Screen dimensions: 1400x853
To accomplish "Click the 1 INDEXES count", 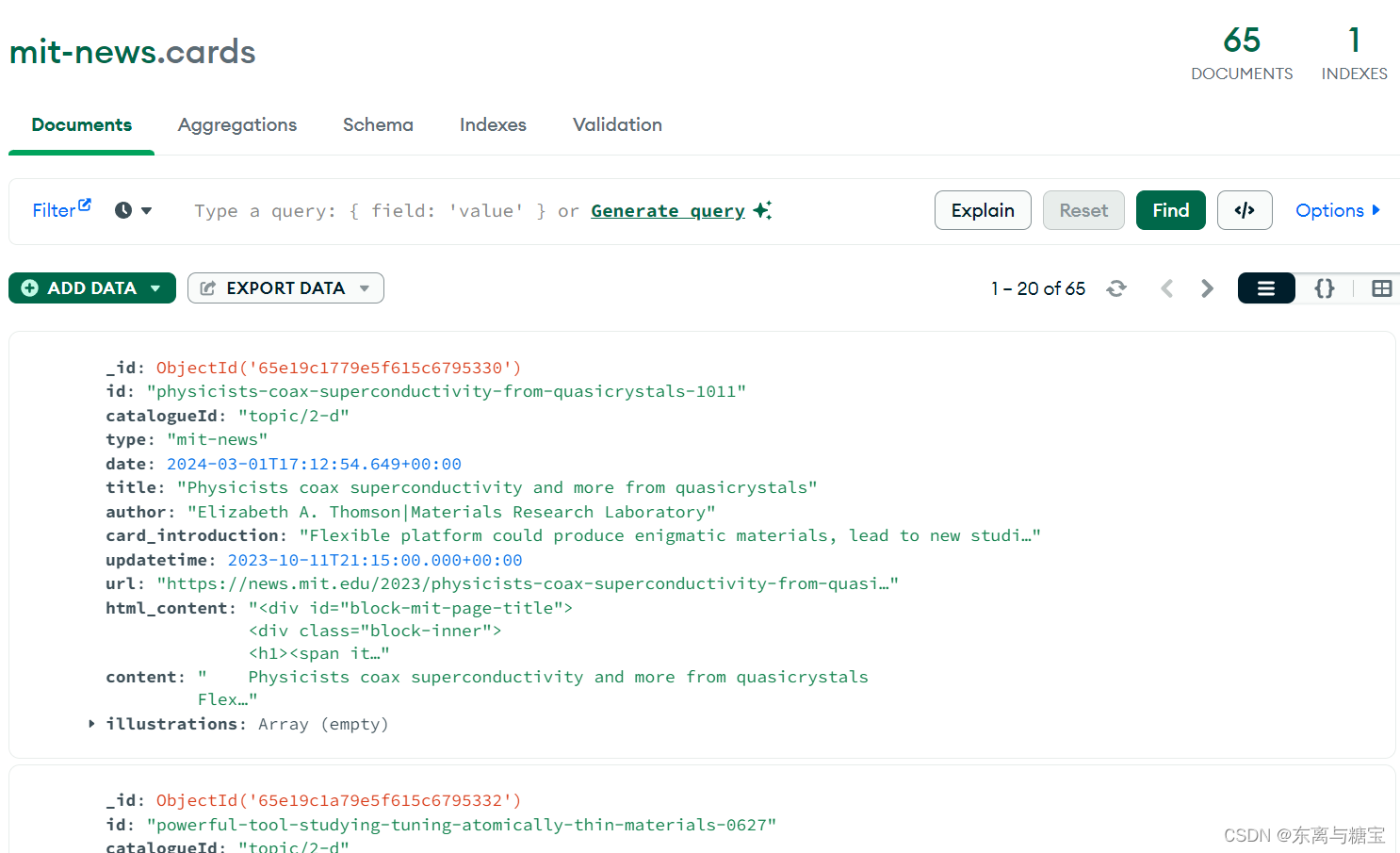I will [x=1354, y=53].
